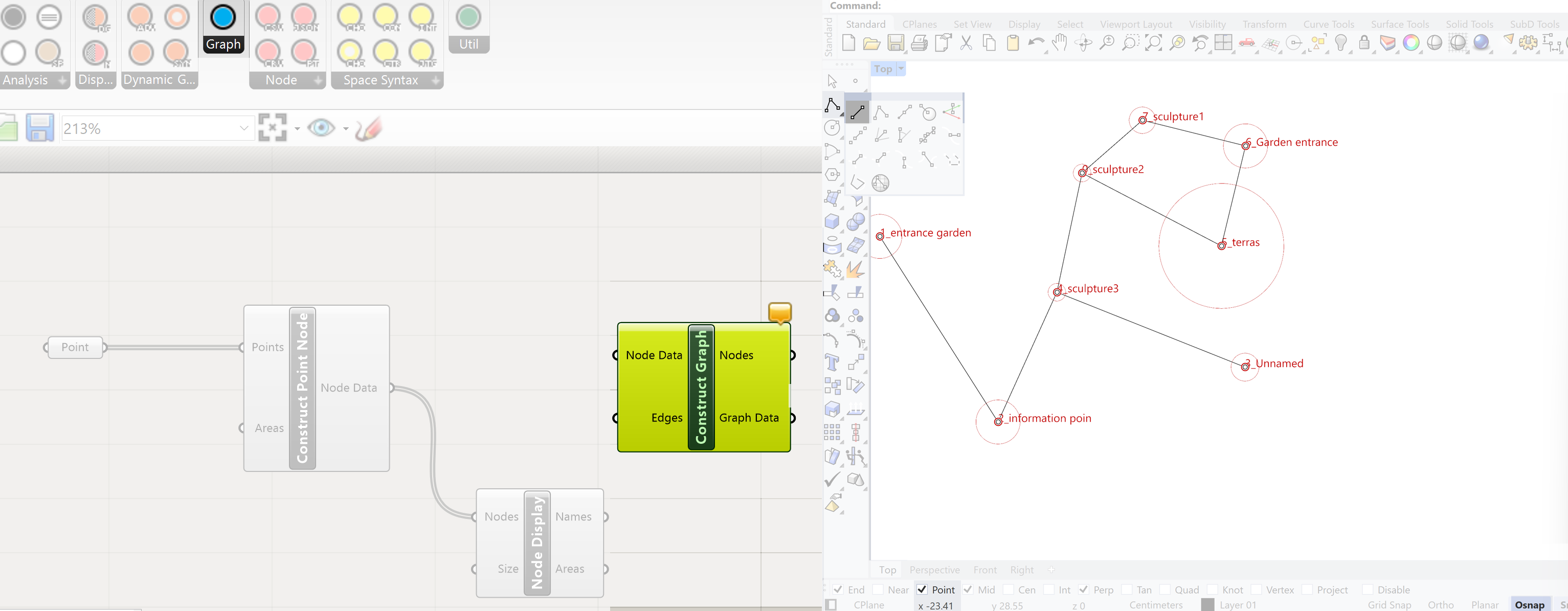Click the Grasshopper save floppy icon
The height and width of the screenshot is (611, 1568).
[x=40, y=128]
